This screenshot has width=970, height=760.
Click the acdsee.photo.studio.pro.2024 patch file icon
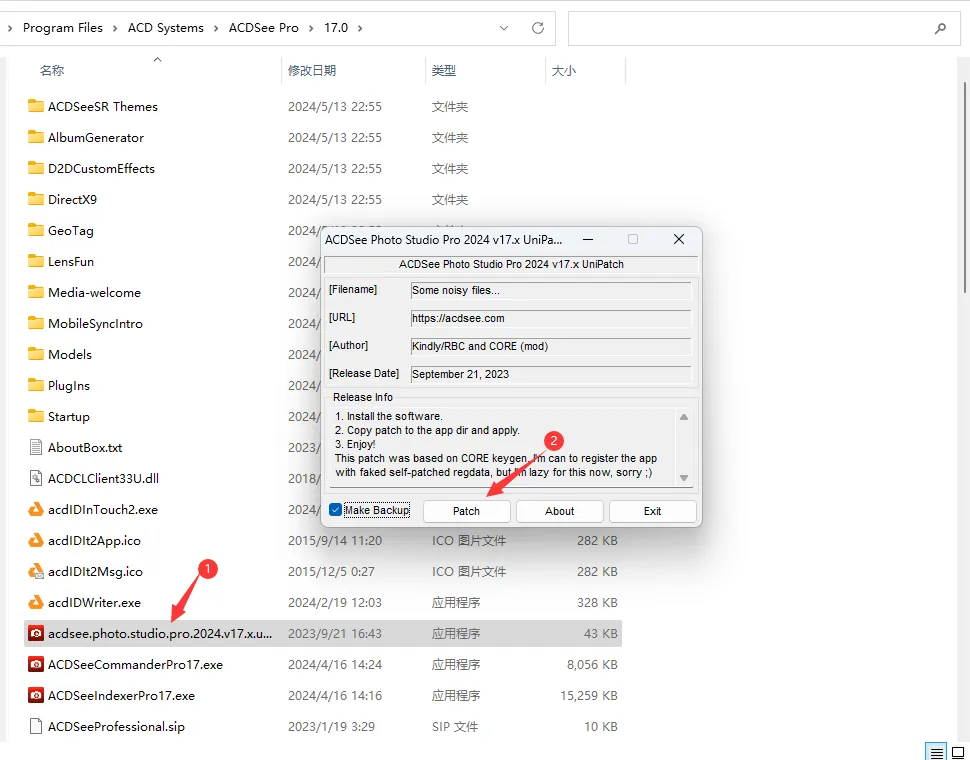pos(36,633)
